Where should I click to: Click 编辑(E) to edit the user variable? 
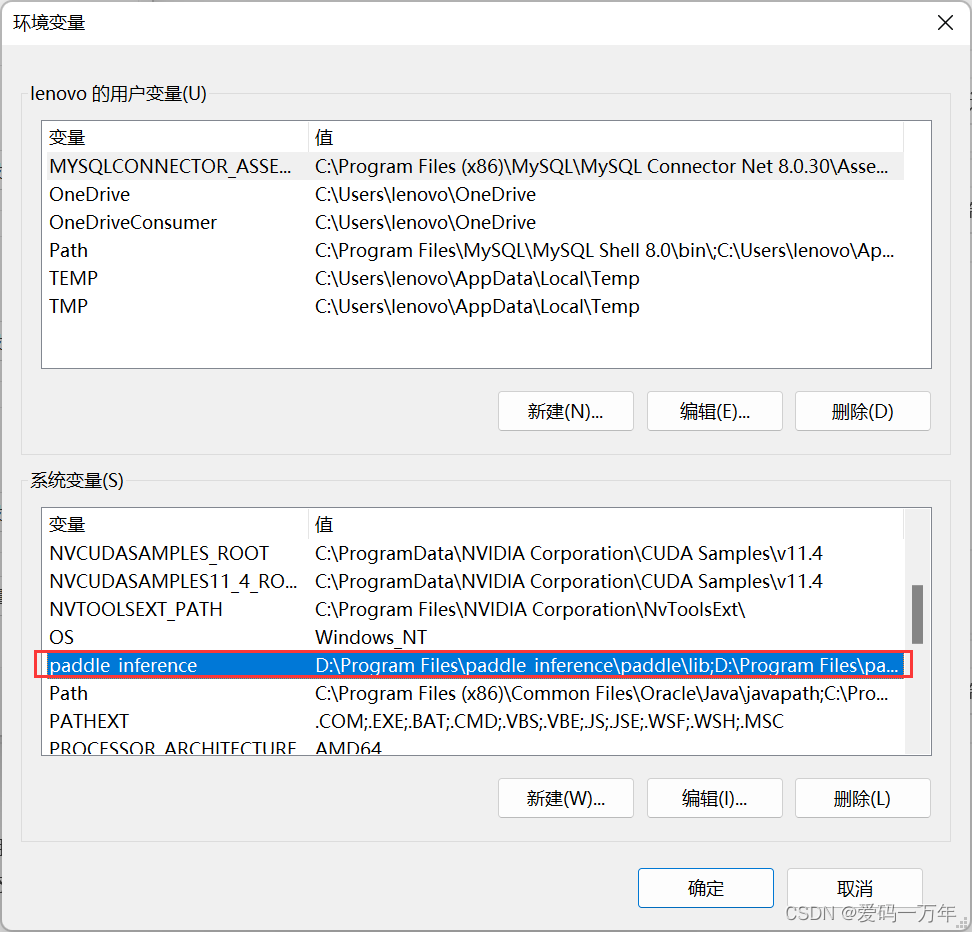click(714, 411)
